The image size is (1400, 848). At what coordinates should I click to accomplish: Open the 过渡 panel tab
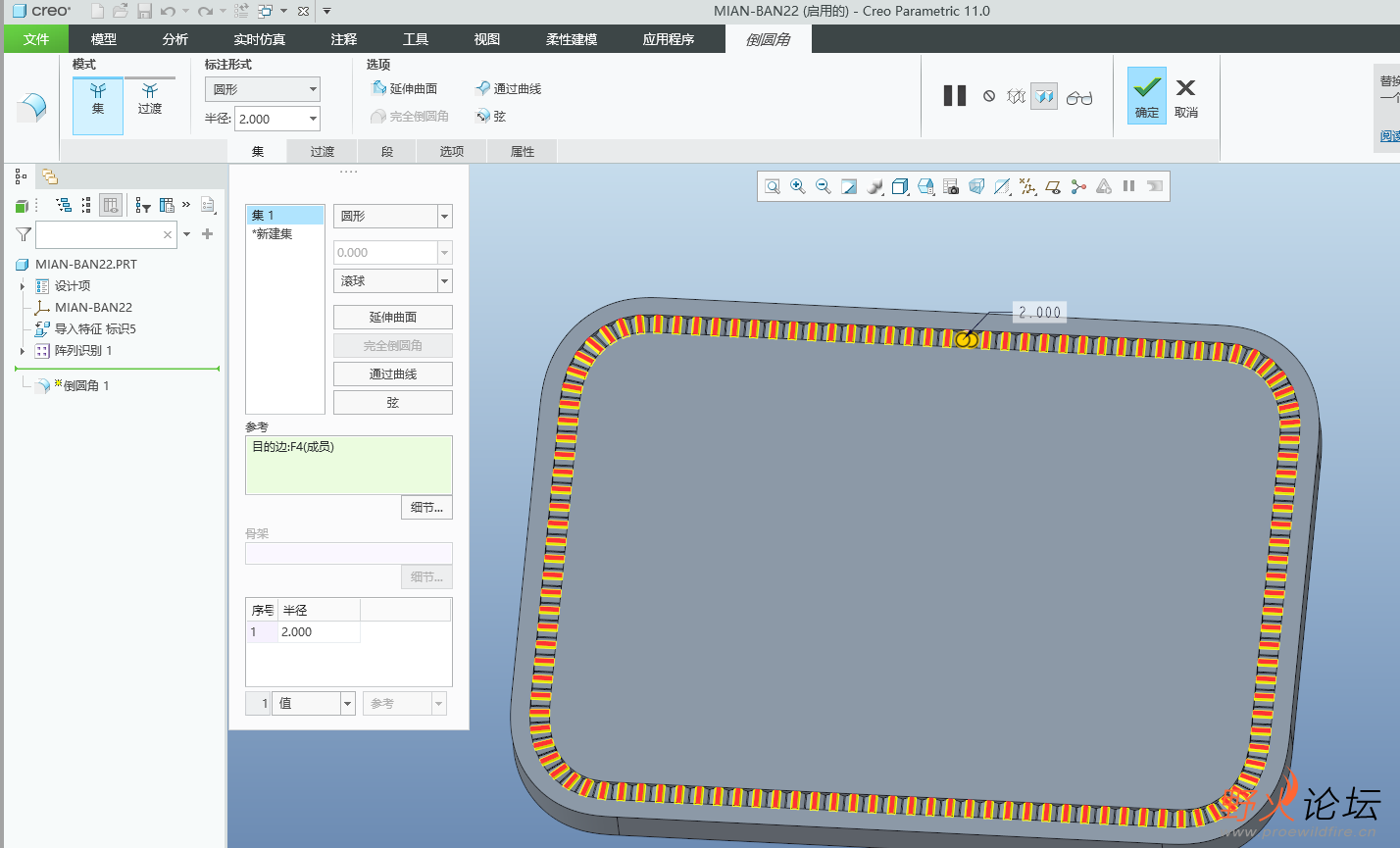point(323,151)
